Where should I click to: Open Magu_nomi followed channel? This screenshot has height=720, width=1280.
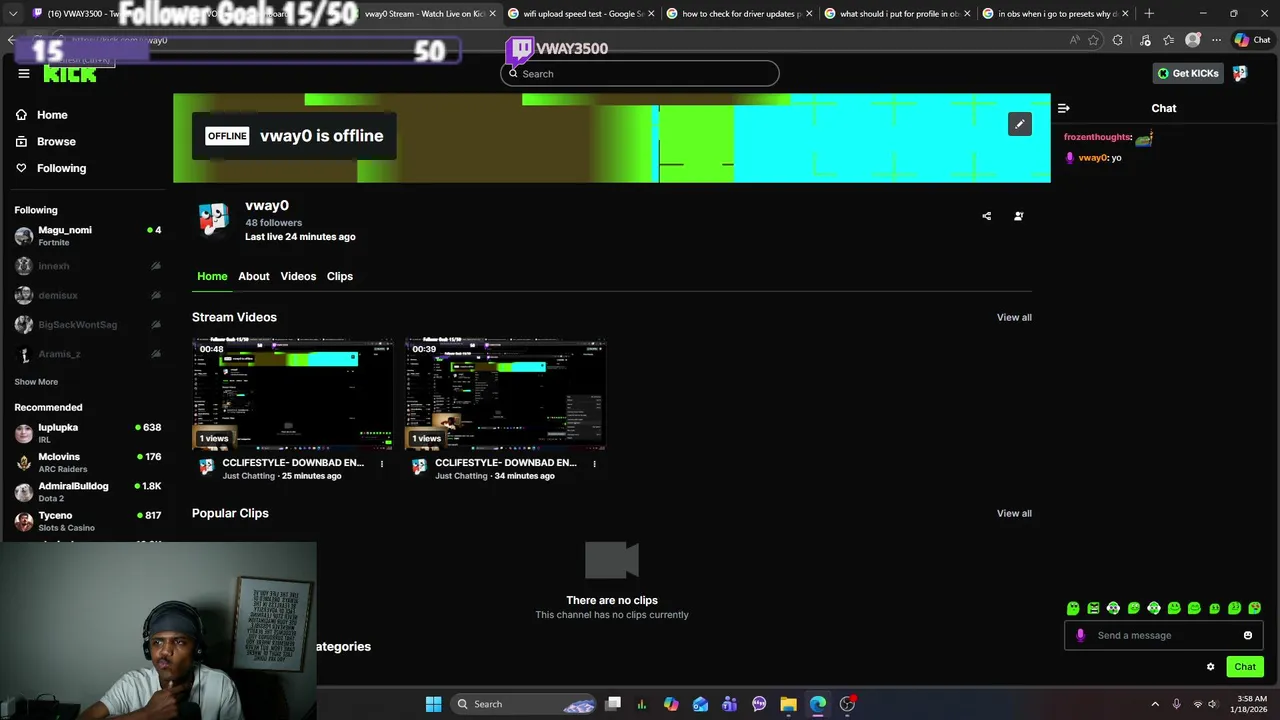click(88, 236)
